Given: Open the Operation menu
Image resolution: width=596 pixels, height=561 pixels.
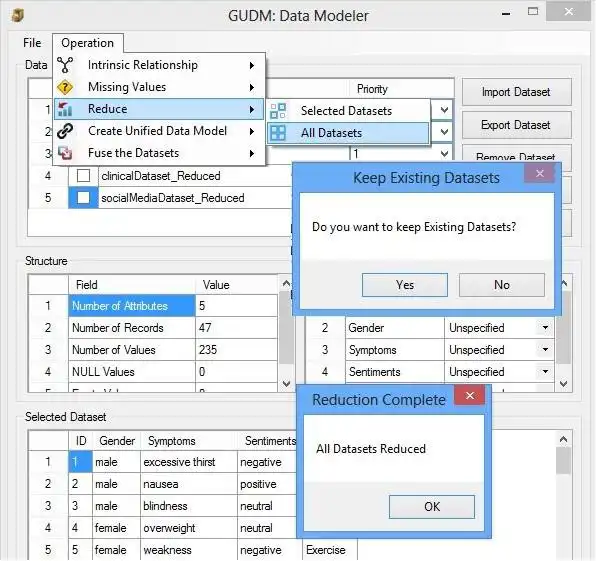Looking at the screenshot, I should (87, 43).
